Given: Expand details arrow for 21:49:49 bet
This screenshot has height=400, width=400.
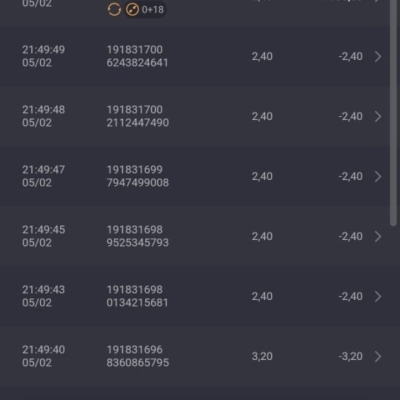Looking at the screenshot, I should coord(378,56).
